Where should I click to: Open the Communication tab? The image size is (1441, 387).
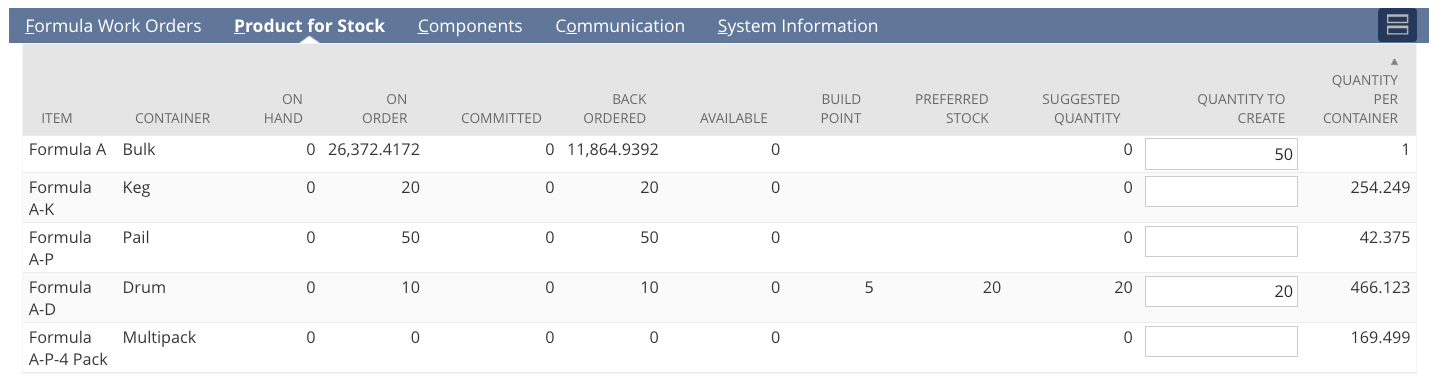tap(620, 26)
